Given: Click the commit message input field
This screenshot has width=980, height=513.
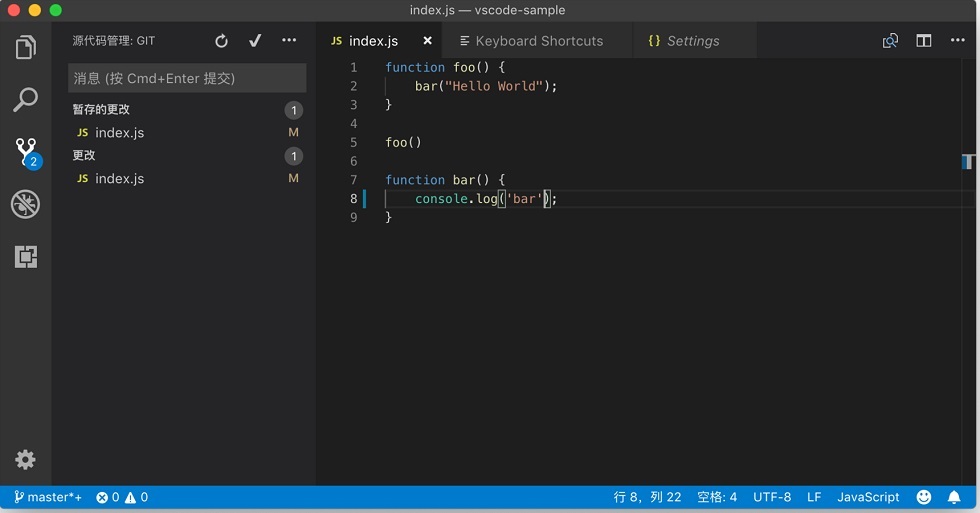Looking at the screenshot, I should [x=187, y=78].
